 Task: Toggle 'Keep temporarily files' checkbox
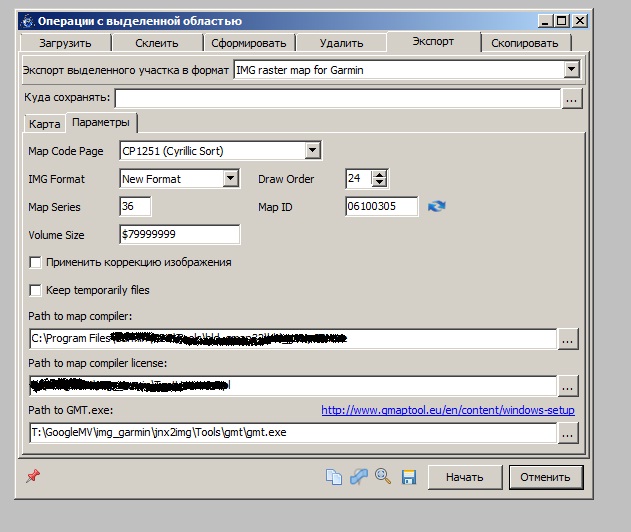37,290
